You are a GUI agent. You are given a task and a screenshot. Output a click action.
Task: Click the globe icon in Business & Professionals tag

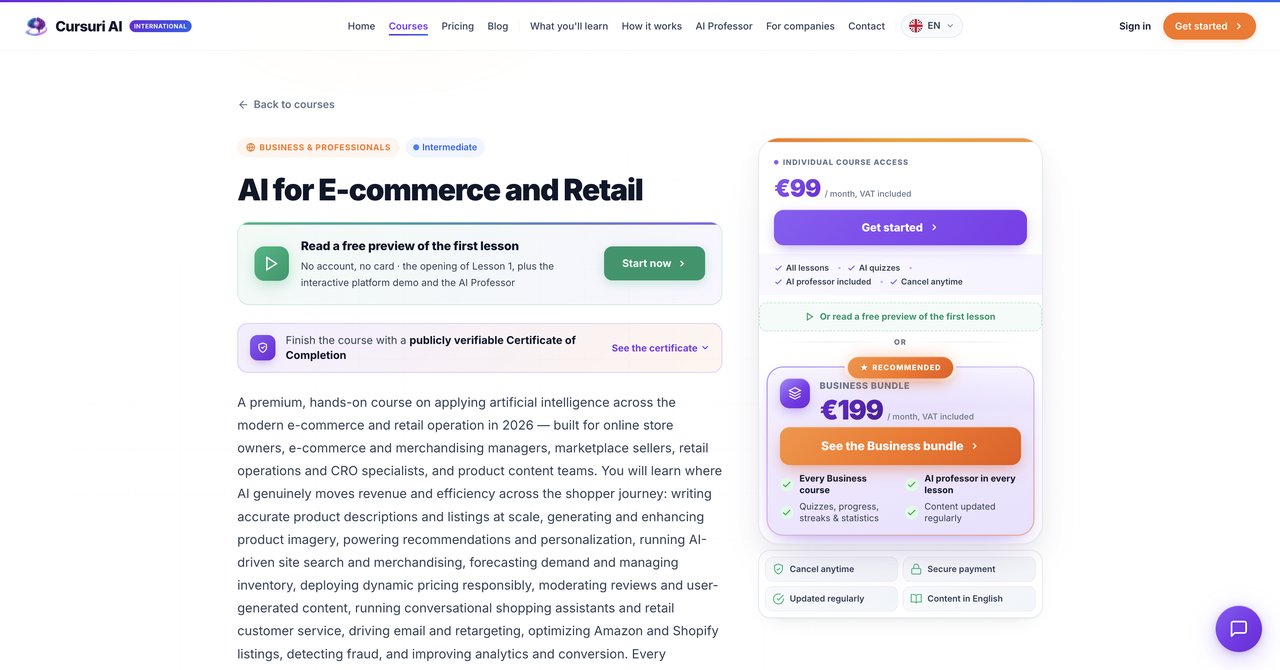pos(251,147)
